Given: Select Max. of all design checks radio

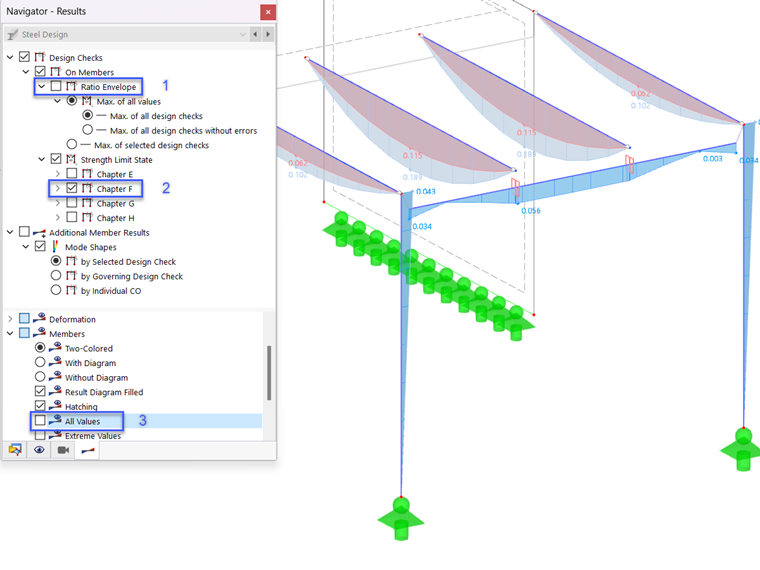Looking at the screenshot, I should click(87, 115).
